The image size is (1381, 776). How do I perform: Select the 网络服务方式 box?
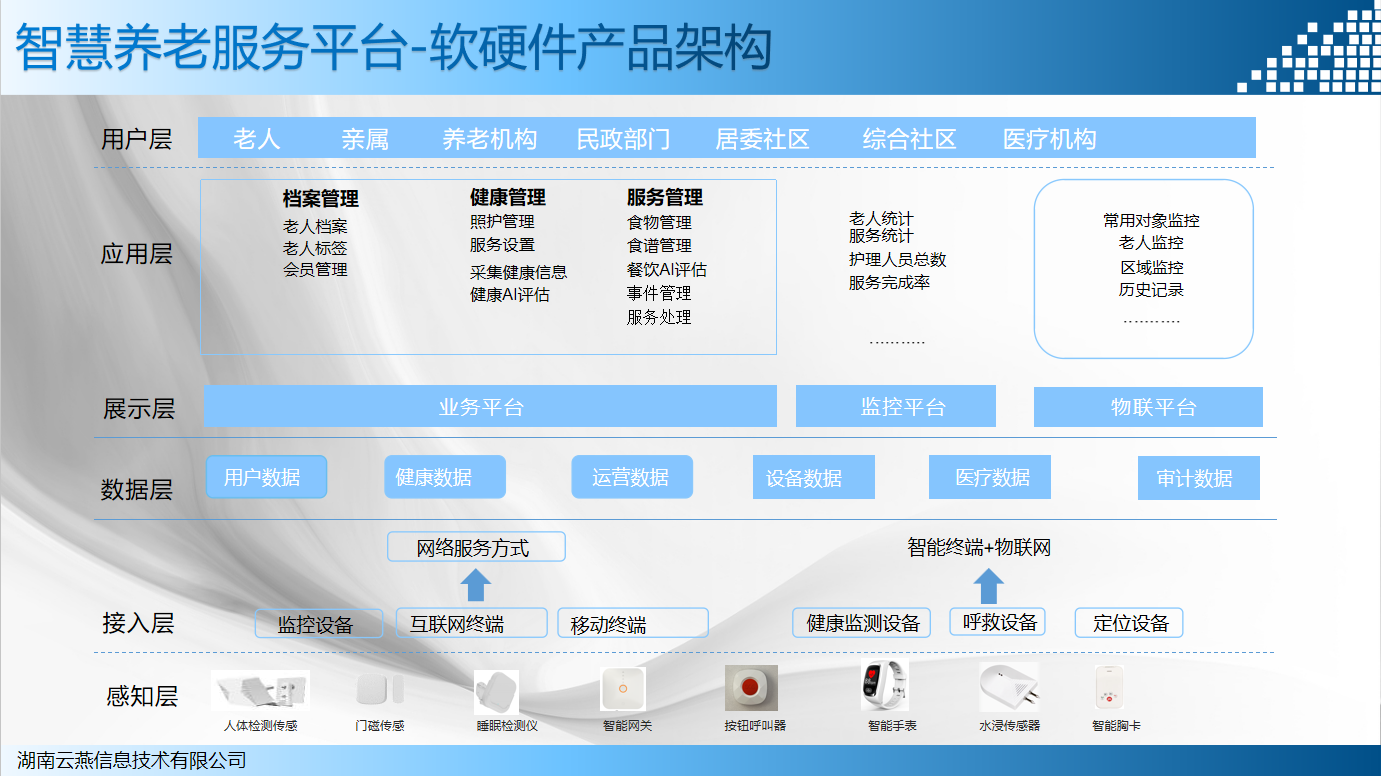point(476,547)
